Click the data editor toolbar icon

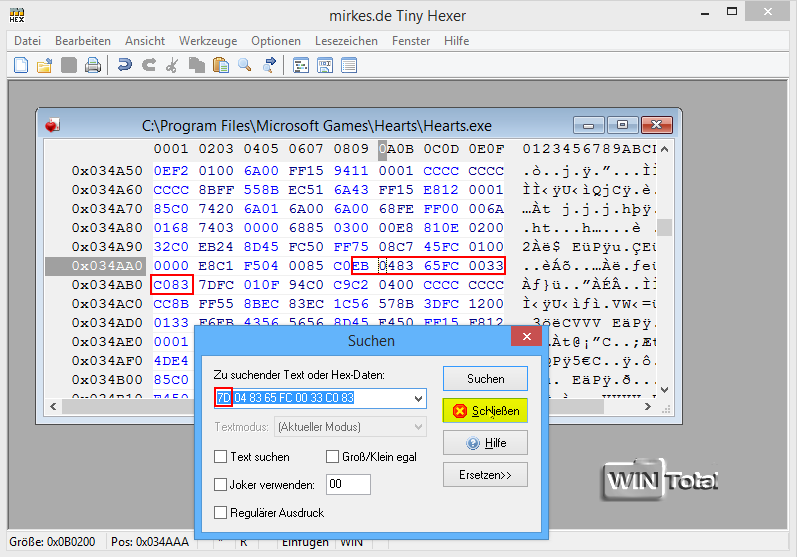click(x=325, y=65)
